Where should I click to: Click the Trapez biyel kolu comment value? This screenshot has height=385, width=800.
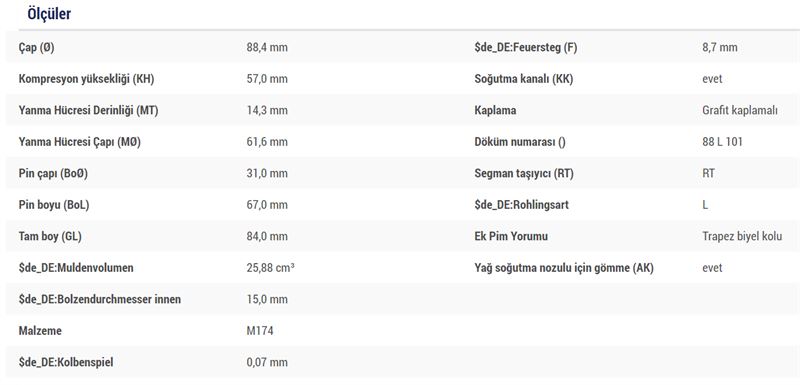tap(742, 237)
